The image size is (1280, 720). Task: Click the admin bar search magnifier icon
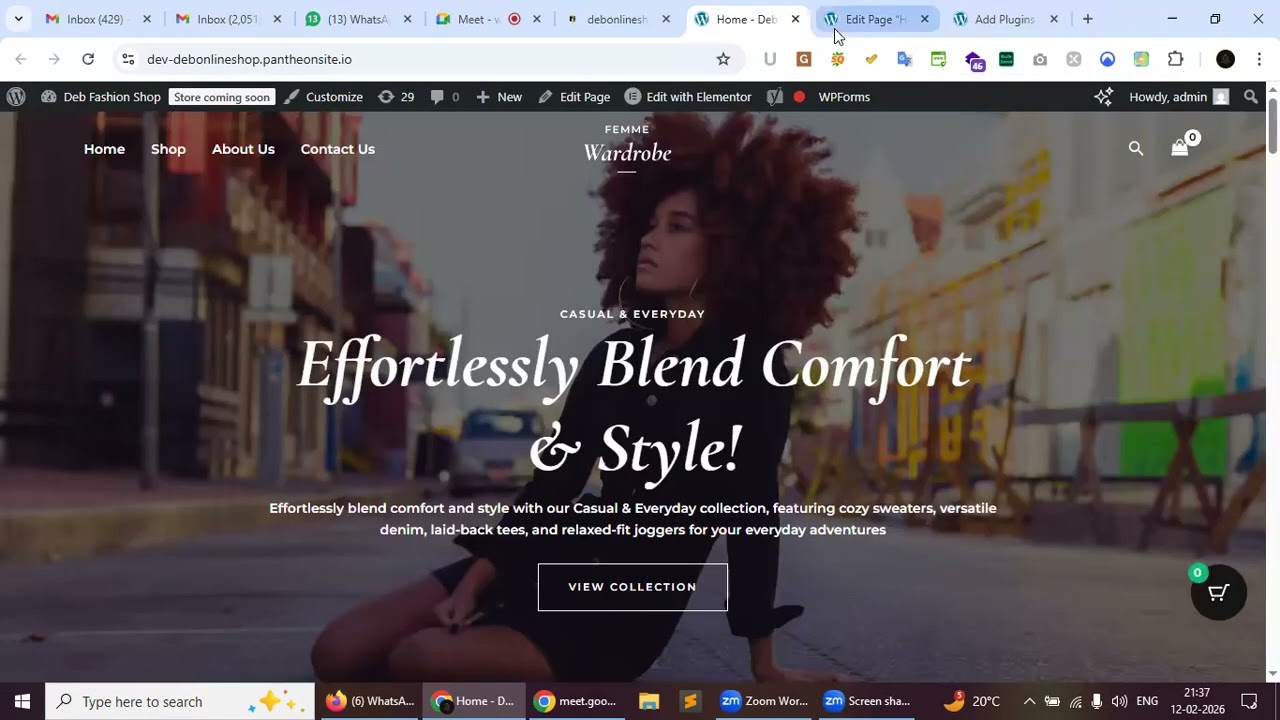point(1251,97)
